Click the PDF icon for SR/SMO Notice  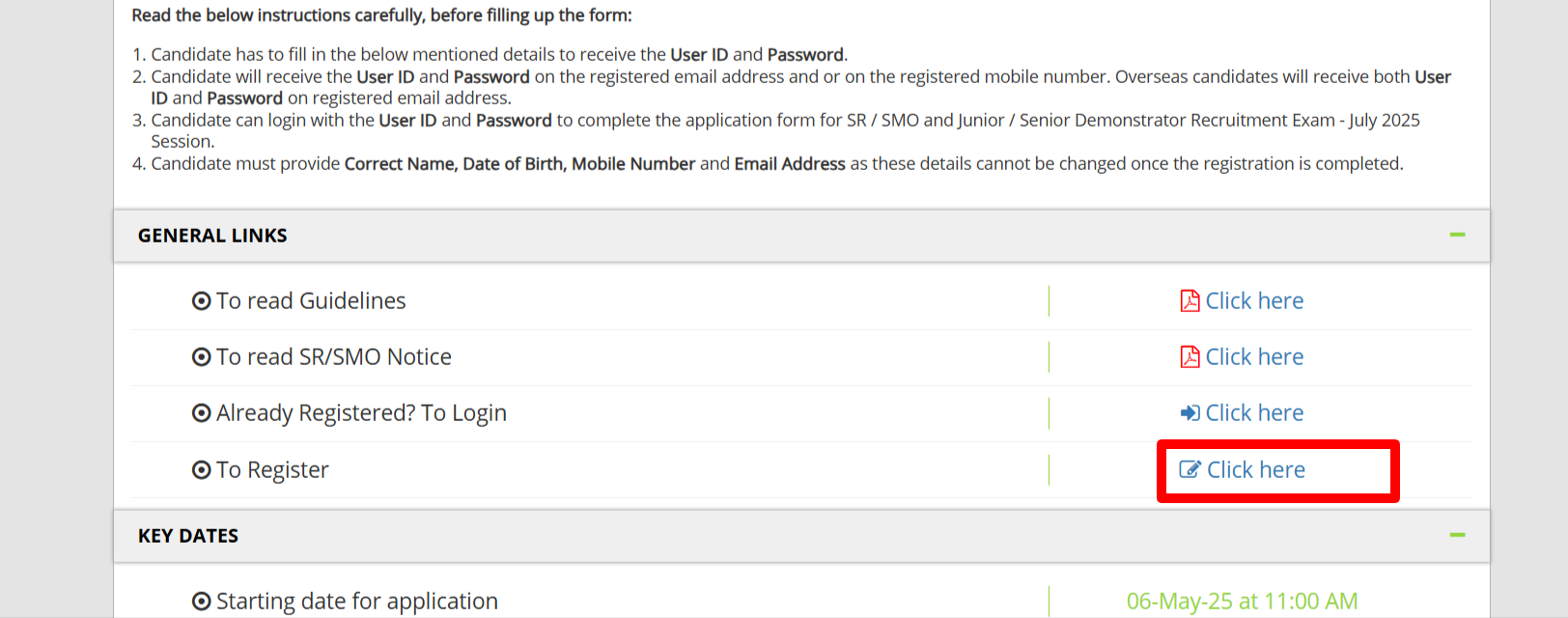tap(1190, 357)
